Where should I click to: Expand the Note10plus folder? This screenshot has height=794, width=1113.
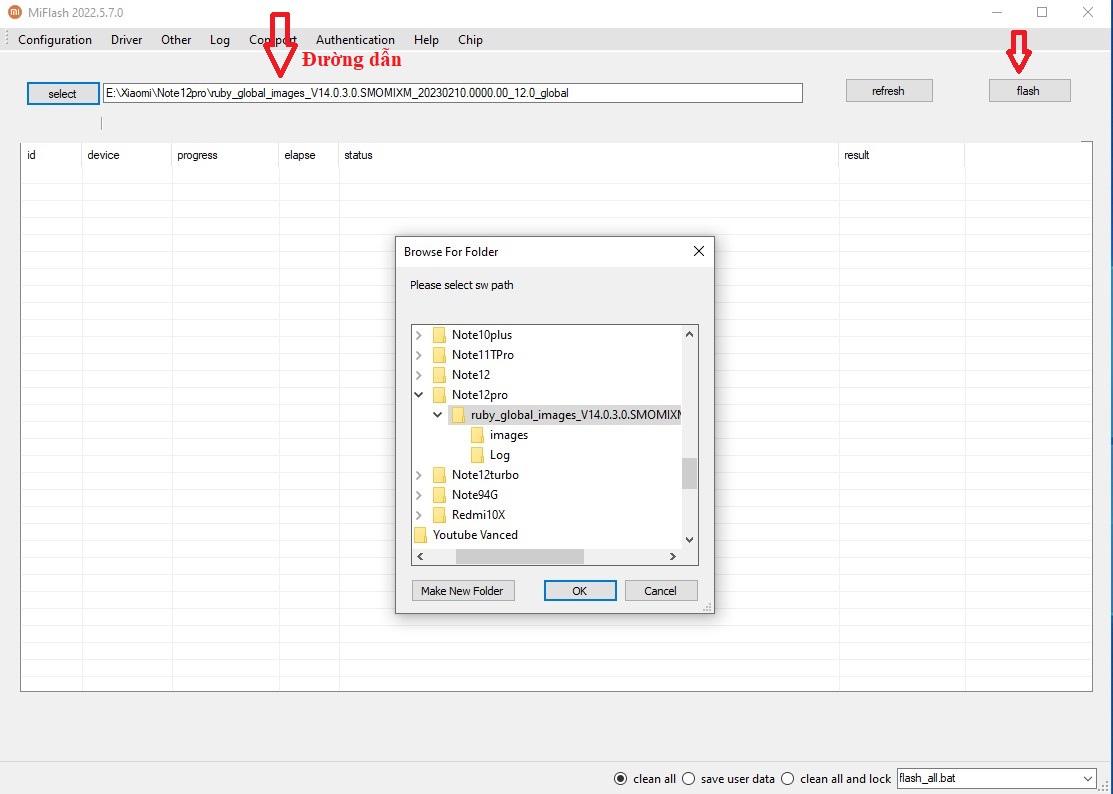[419, 335]
